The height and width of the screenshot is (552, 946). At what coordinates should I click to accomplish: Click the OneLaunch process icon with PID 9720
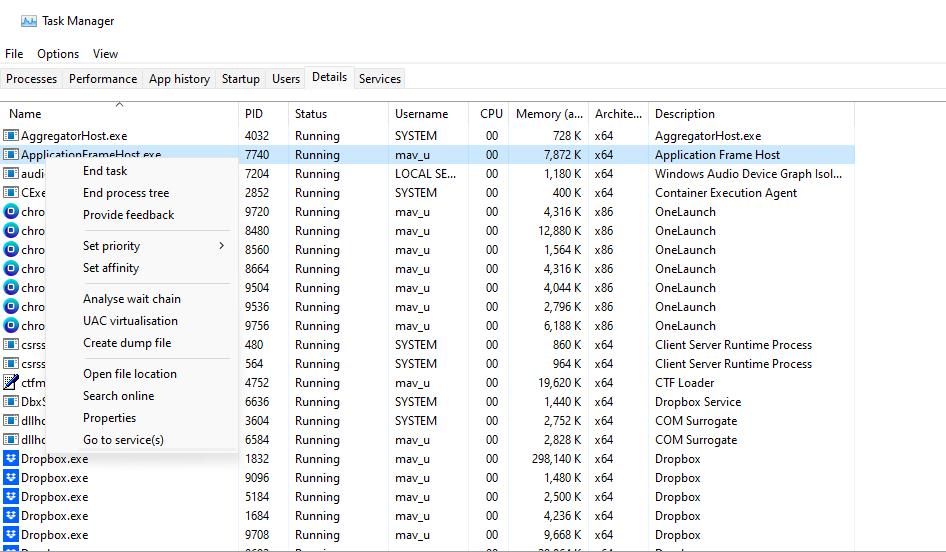[x=12, y=212]
